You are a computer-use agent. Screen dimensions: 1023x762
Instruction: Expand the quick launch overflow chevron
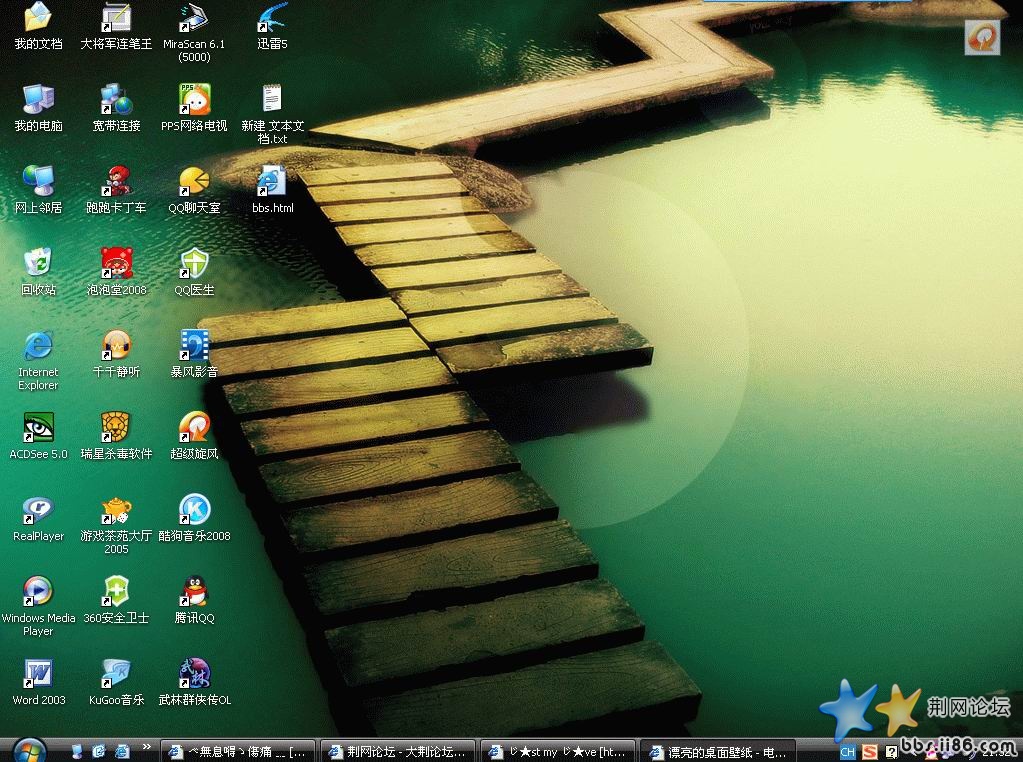[x=147, y=747]
